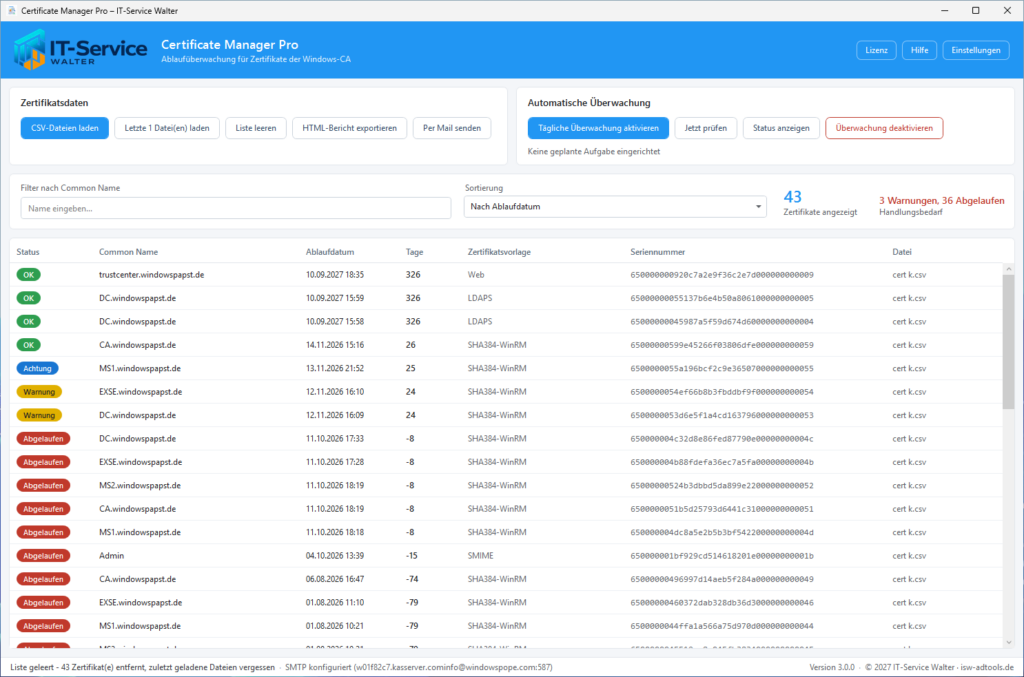The width and height of the screenshot is (1024, 677).
Task: Select the Admin certificate row
Action: [x=506, y=556]
